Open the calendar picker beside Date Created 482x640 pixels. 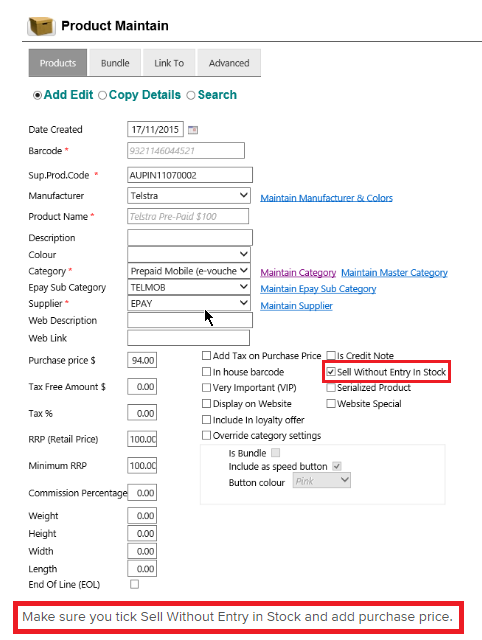coord(193,130)
